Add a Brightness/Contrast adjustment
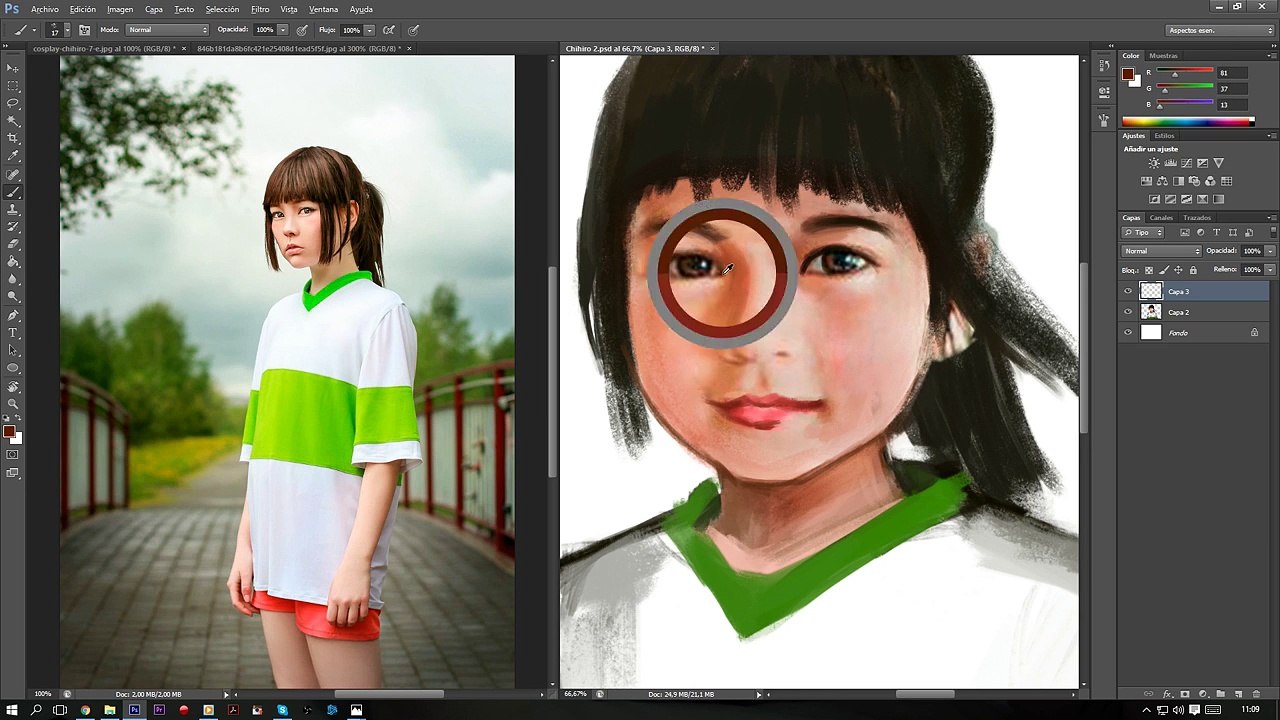Viewport: 1280px width, 720px height. click(x=1154, y=163)
